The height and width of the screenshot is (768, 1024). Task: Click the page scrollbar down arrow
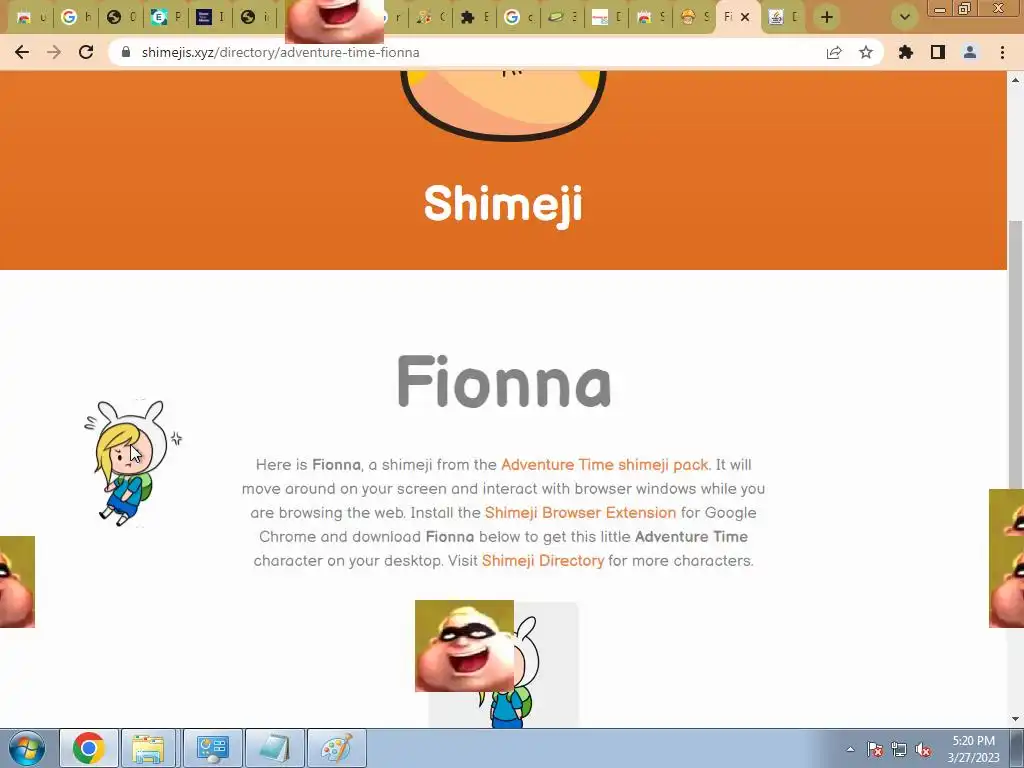[1016, 719]
